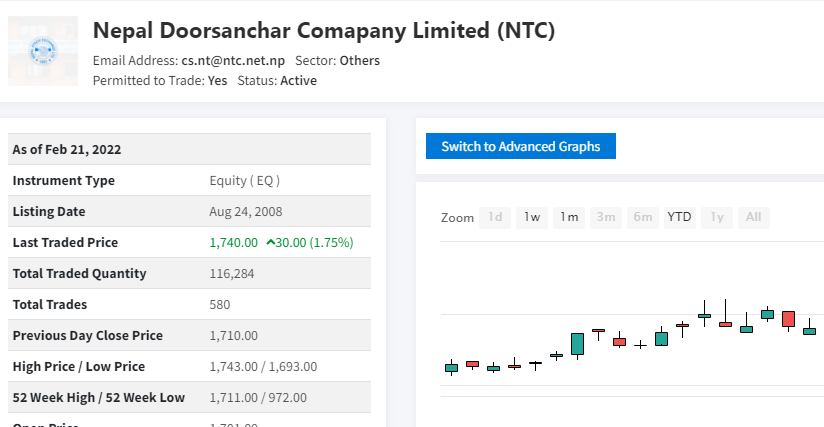Viewport: 824px width, 427px height.
Task: Click the green up arrow beside 30.00
Action: (271, 243)
